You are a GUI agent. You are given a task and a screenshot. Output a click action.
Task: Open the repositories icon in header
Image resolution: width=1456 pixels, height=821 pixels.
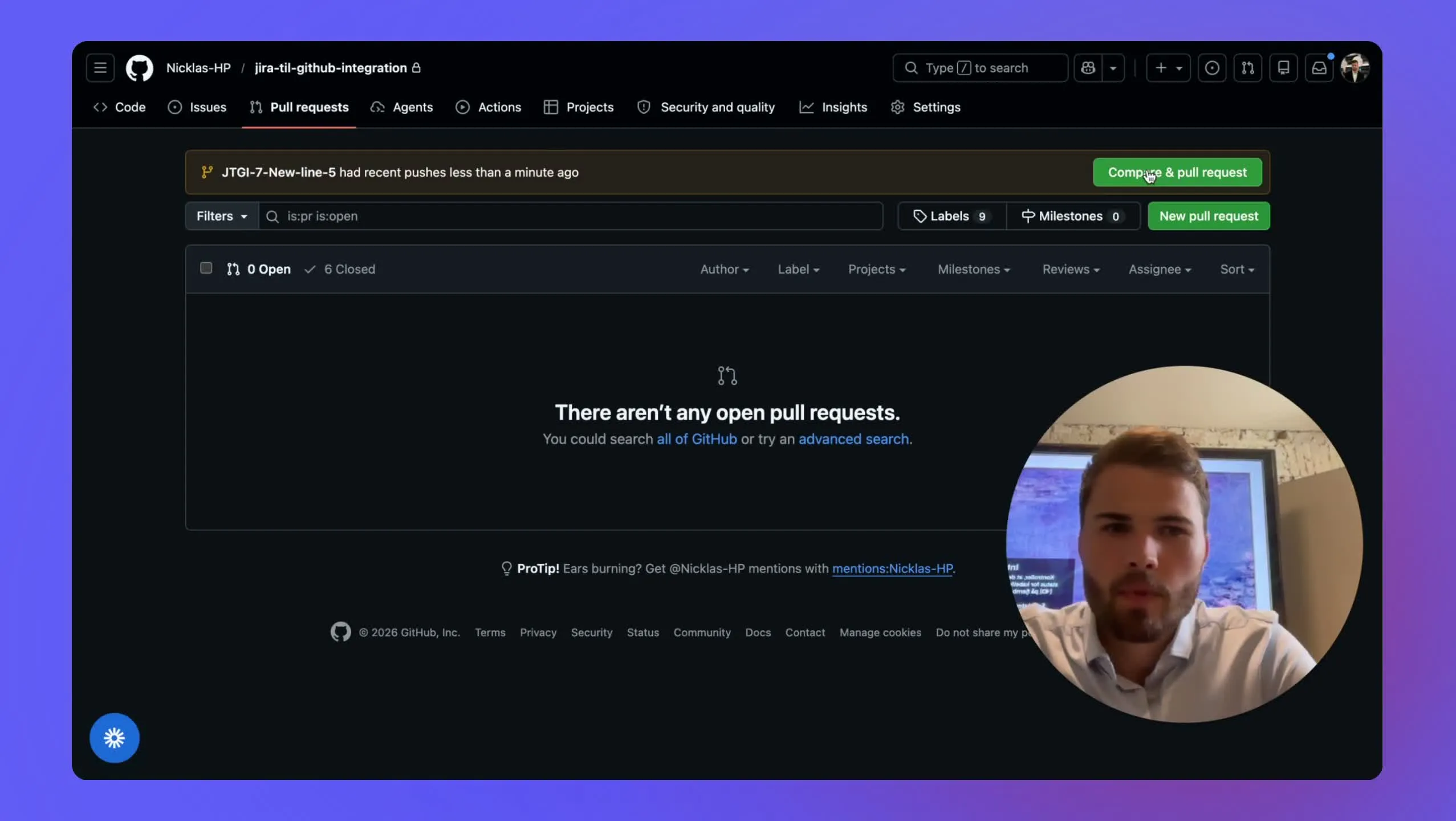[1283, 68]
